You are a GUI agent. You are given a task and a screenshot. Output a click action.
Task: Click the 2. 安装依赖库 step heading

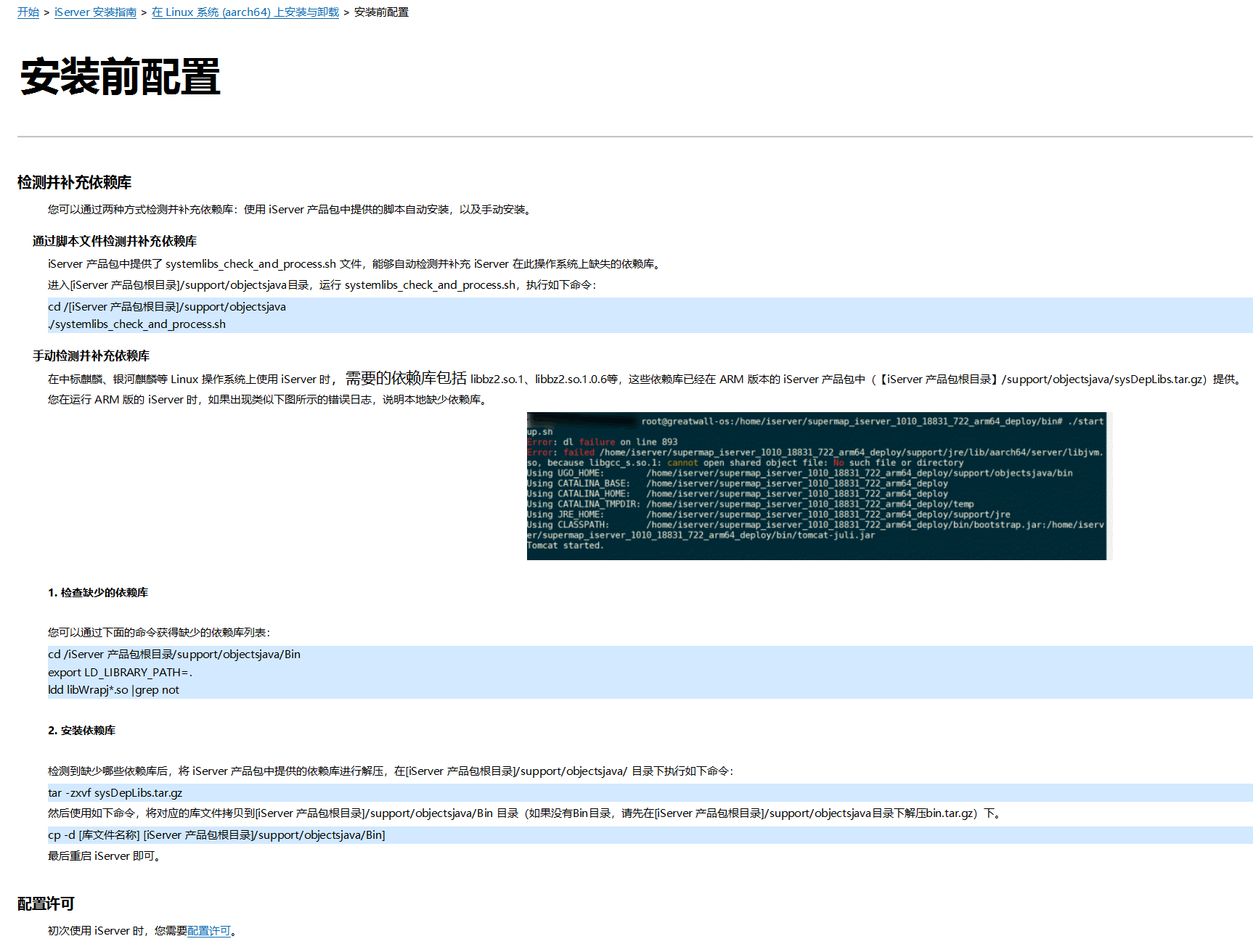pyautogui.click(x=81, y=731)
